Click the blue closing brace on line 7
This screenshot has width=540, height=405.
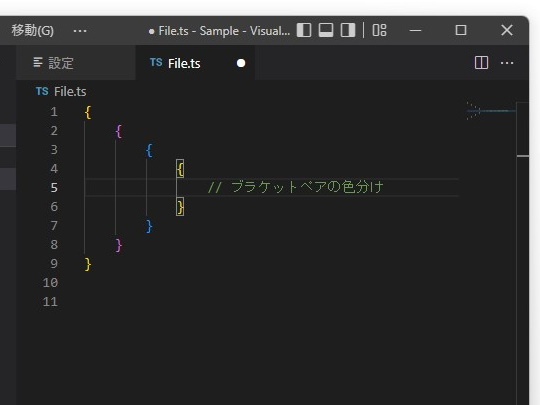pos(149,226)
